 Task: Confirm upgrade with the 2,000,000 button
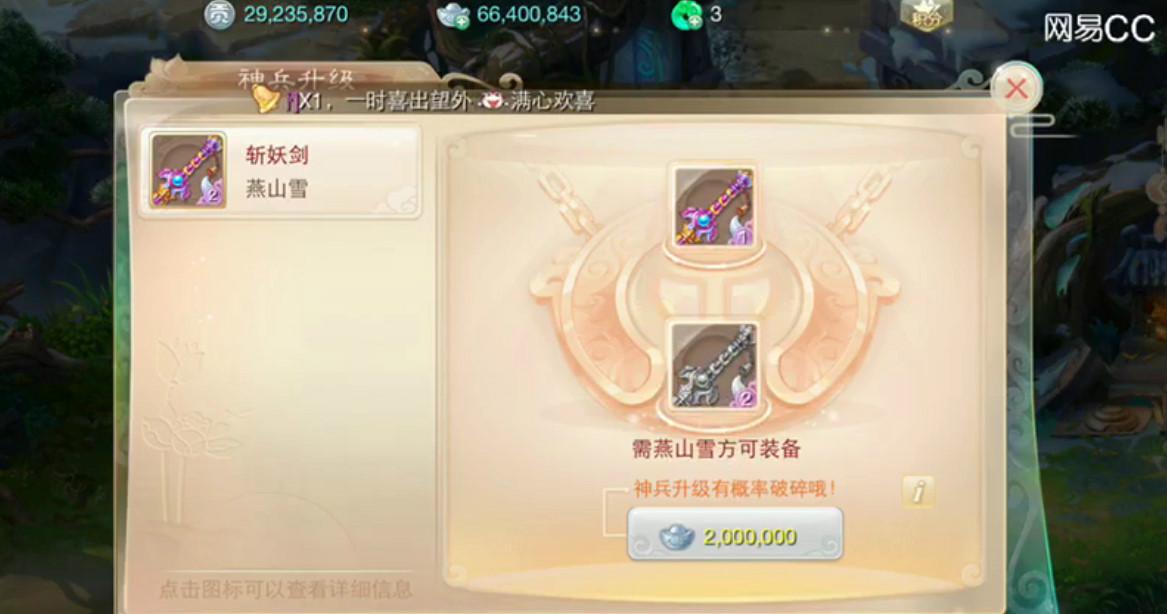[x=735, y=534]
